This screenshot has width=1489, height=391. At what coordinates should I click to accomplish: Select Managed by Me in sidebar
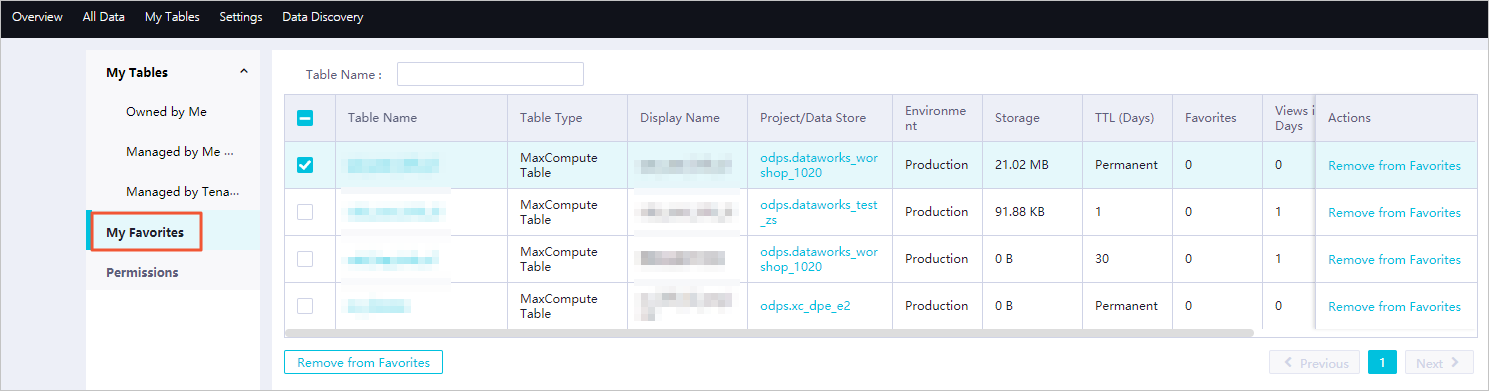[180, 152]
